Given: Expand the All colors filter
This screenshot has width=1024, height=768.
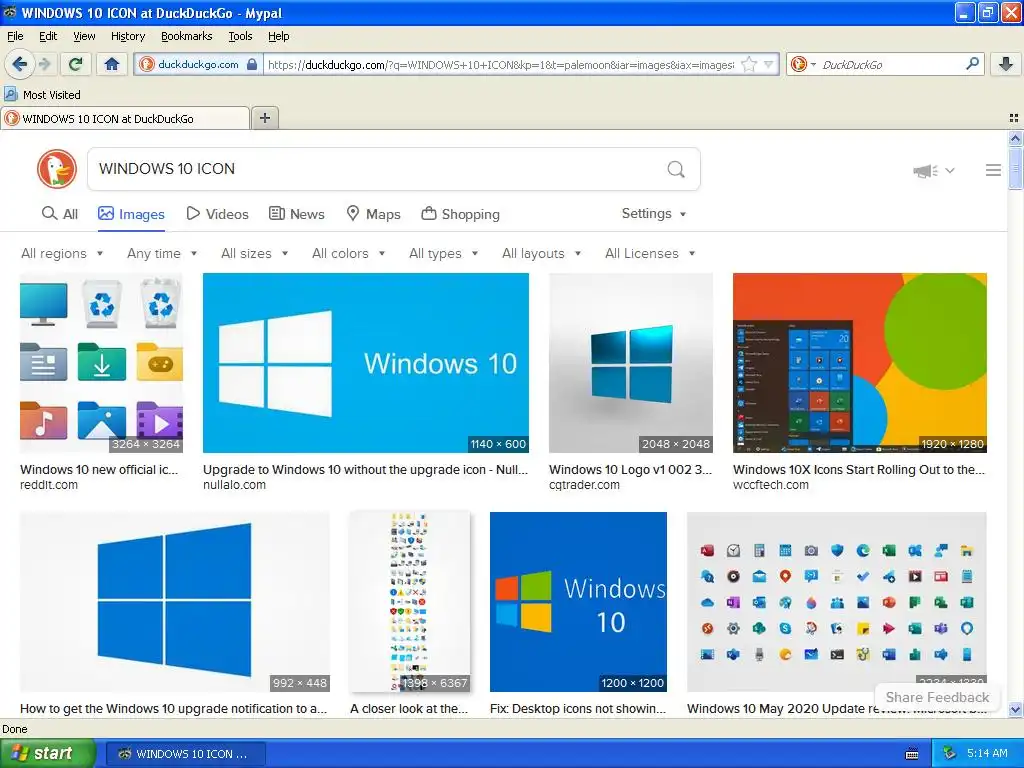Looking at the screenshot, I should (348, 253).
